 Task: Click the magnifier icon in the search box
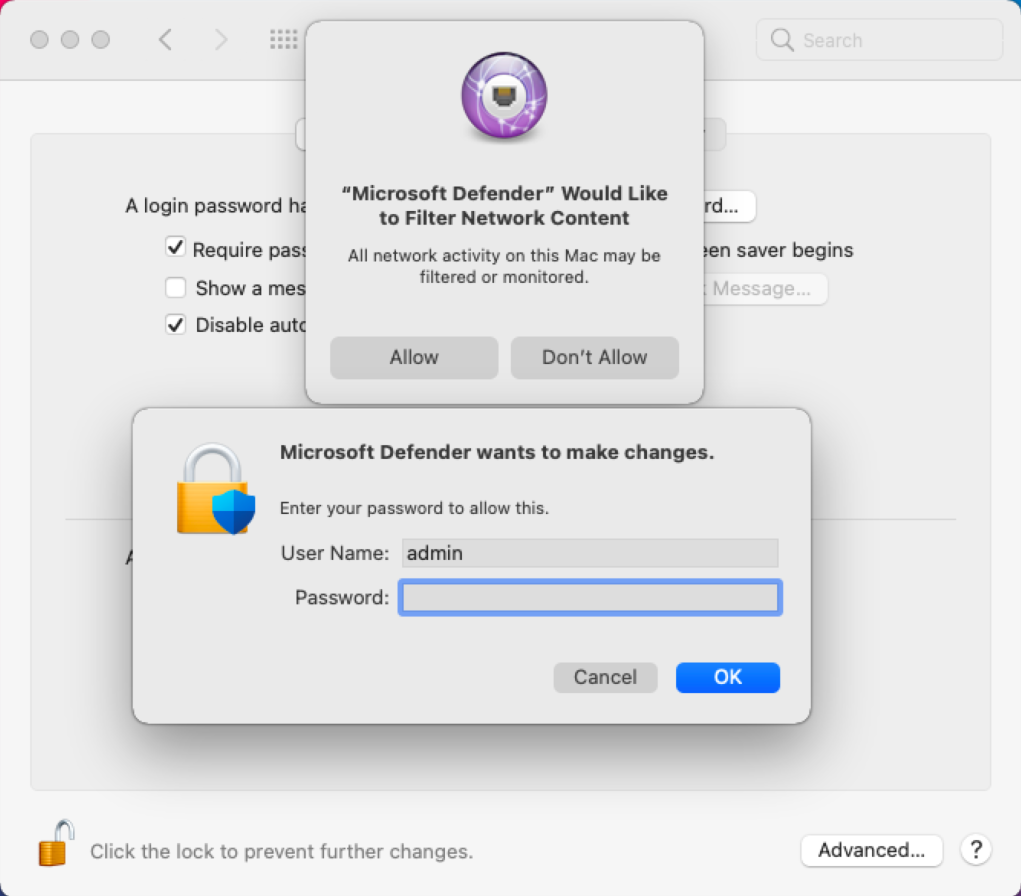tap(782, 40)
